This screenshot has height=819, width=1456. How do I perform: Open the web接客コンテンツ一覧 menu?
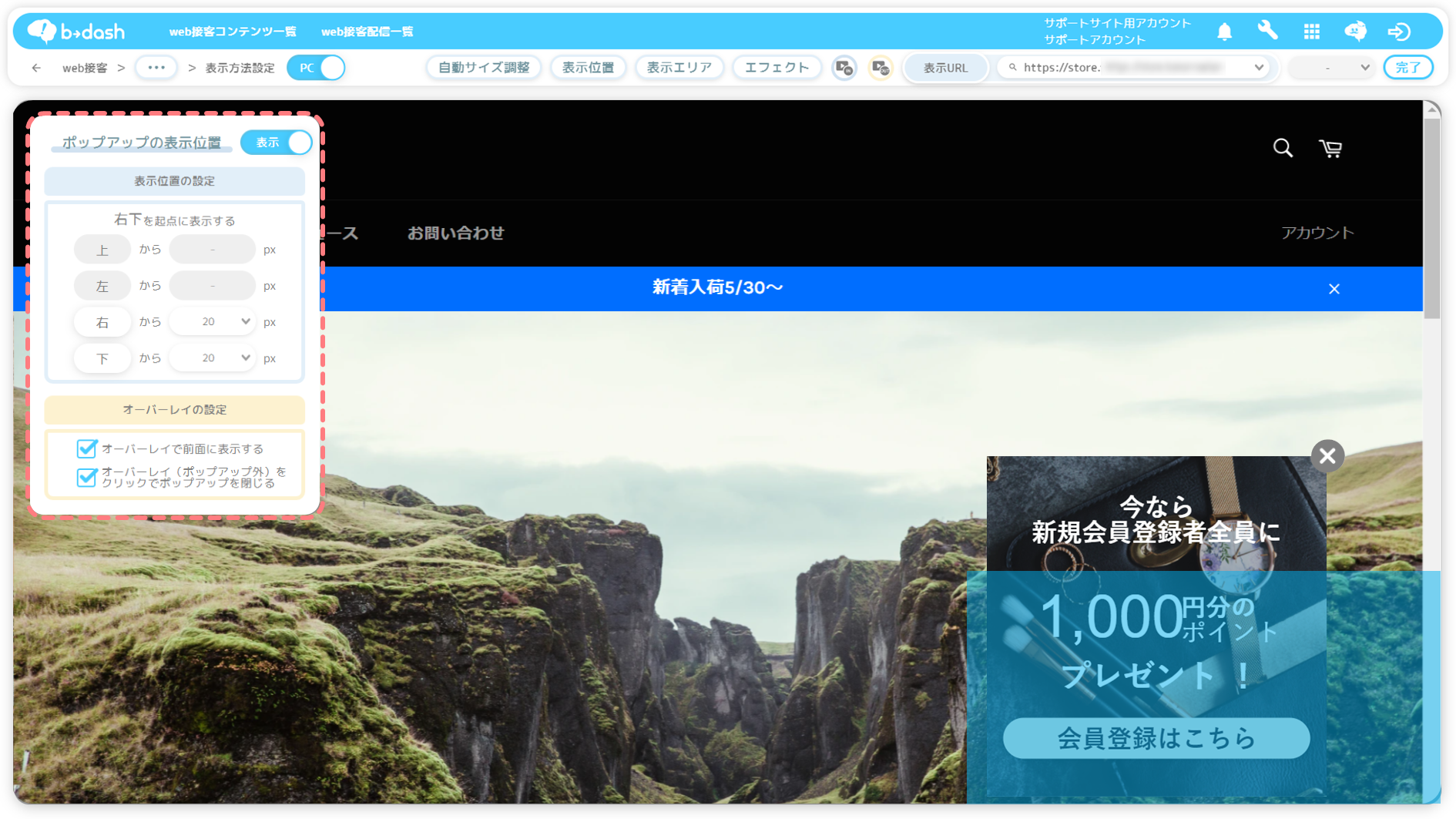pos(233,32)
